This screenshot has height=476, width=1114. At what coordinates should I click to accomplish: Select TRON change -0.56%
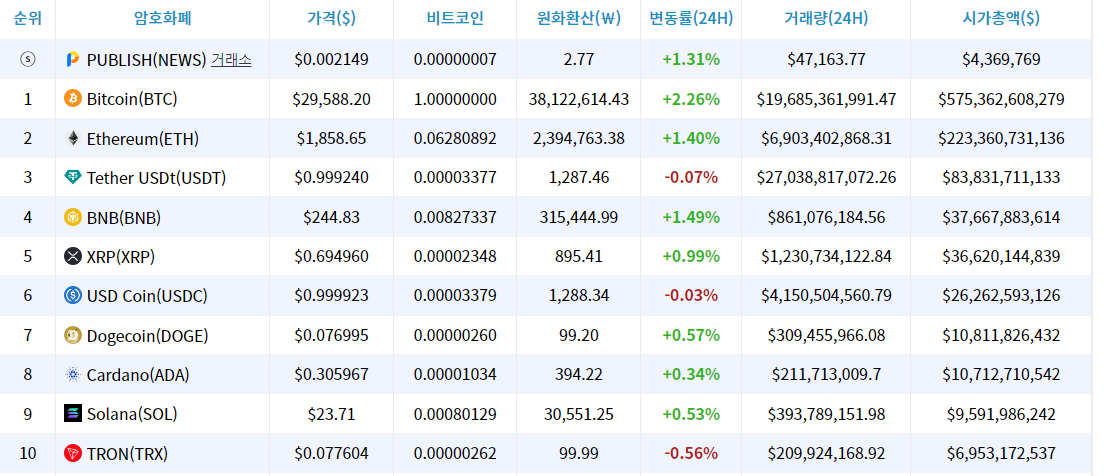tap(691, 453)
